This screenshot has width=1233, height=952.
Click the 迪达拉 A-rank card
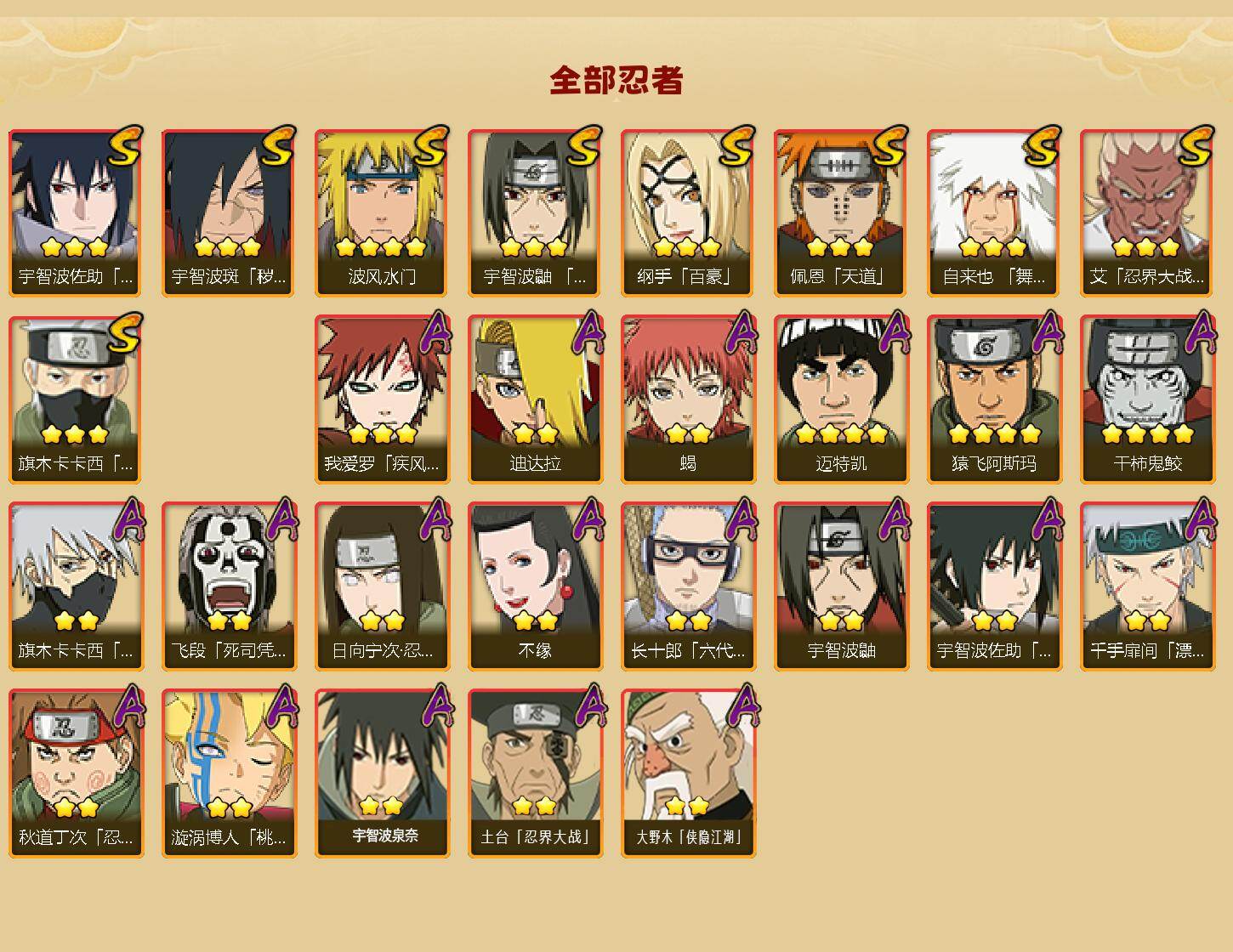pyautogui.click(x=535, y=399)
